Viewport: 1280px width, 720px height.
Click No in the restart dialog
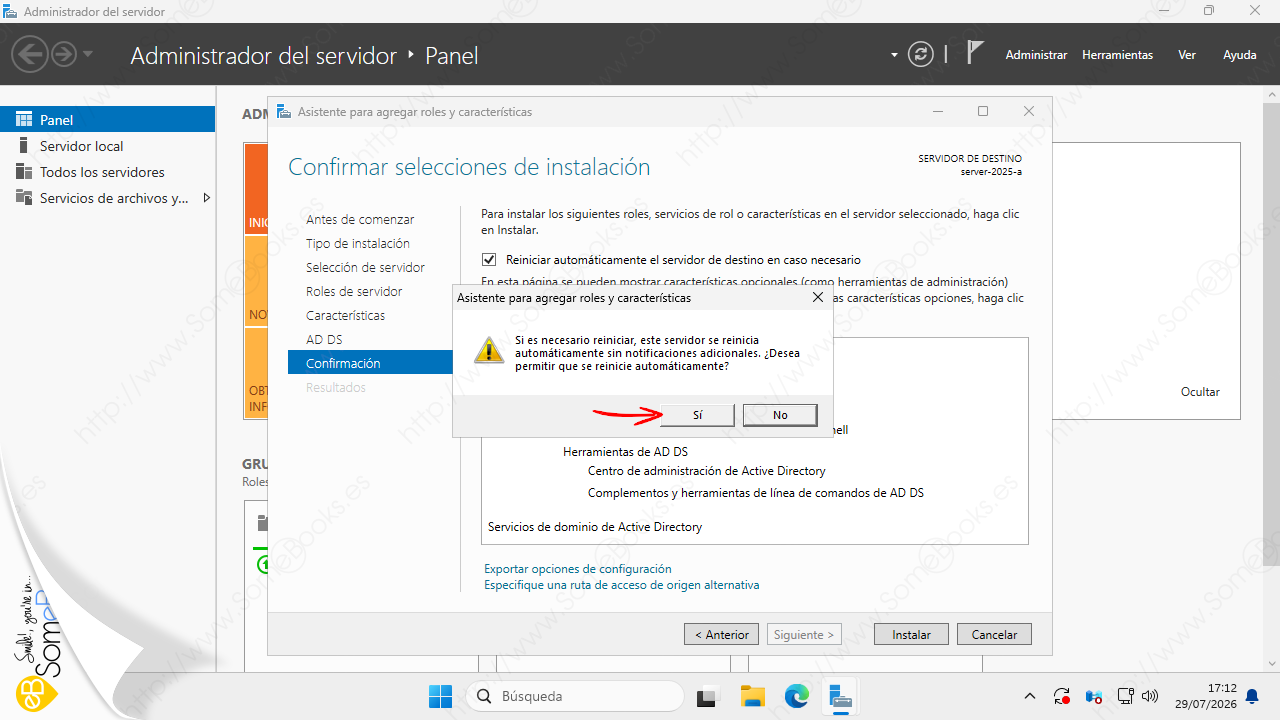[x=780, y=415]
